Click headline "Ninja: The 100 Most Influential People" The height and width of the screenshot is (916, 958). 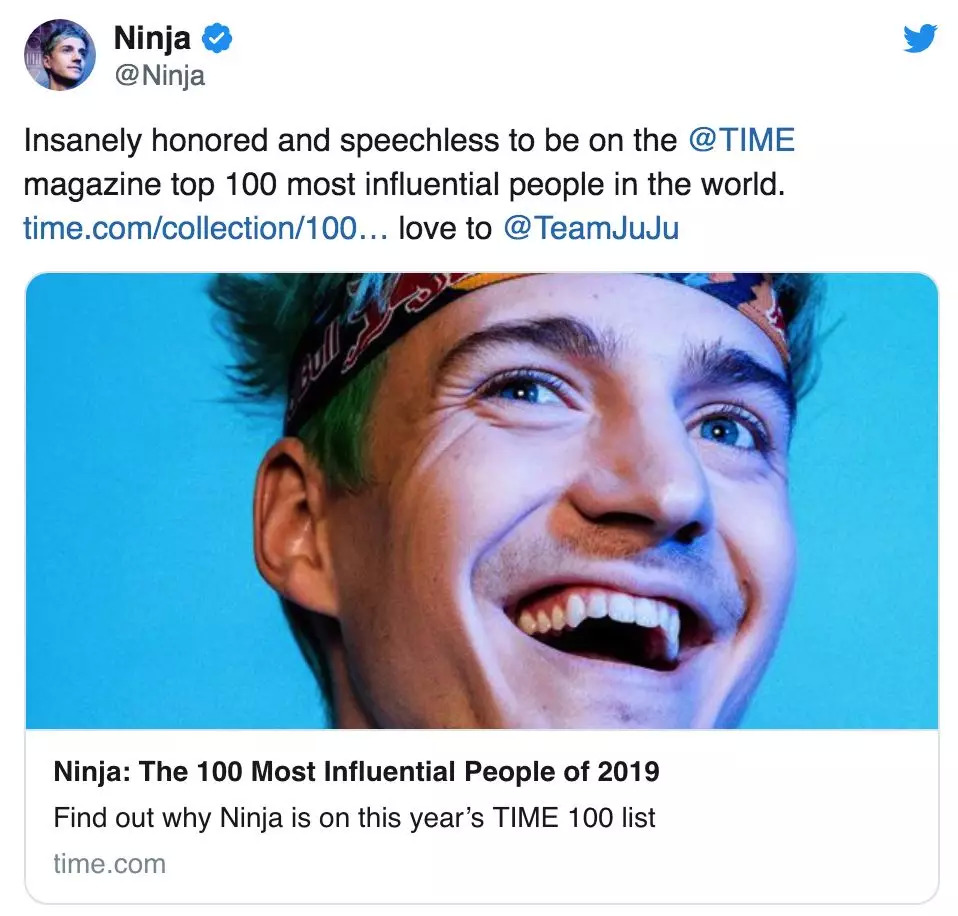(x=356, y=771)
